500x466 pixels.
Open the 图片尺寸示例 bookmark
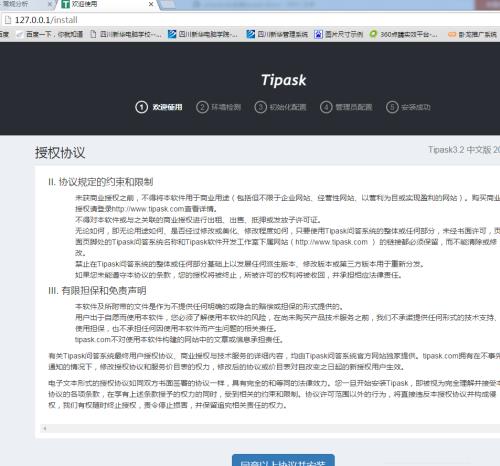tap(339, 34)
